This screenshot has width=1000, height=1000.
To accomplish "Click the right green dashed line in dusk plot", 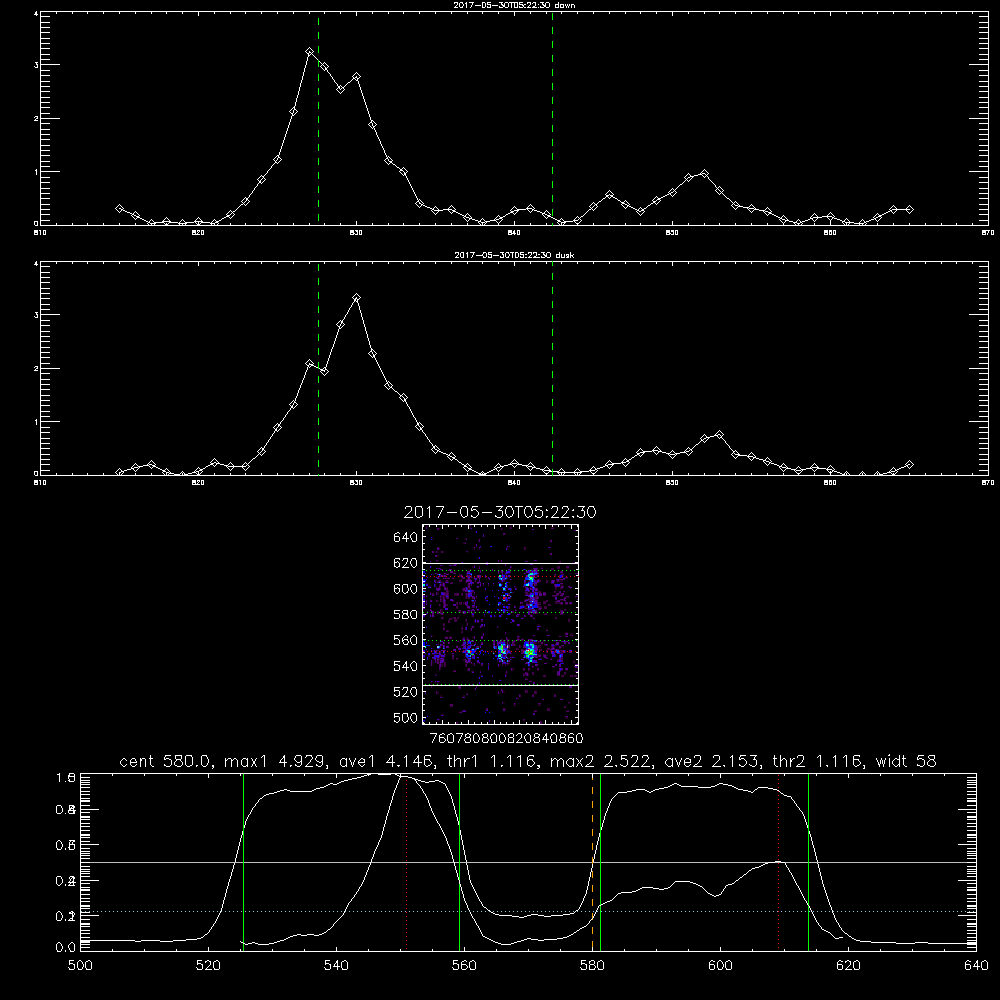I will point(552,369).
